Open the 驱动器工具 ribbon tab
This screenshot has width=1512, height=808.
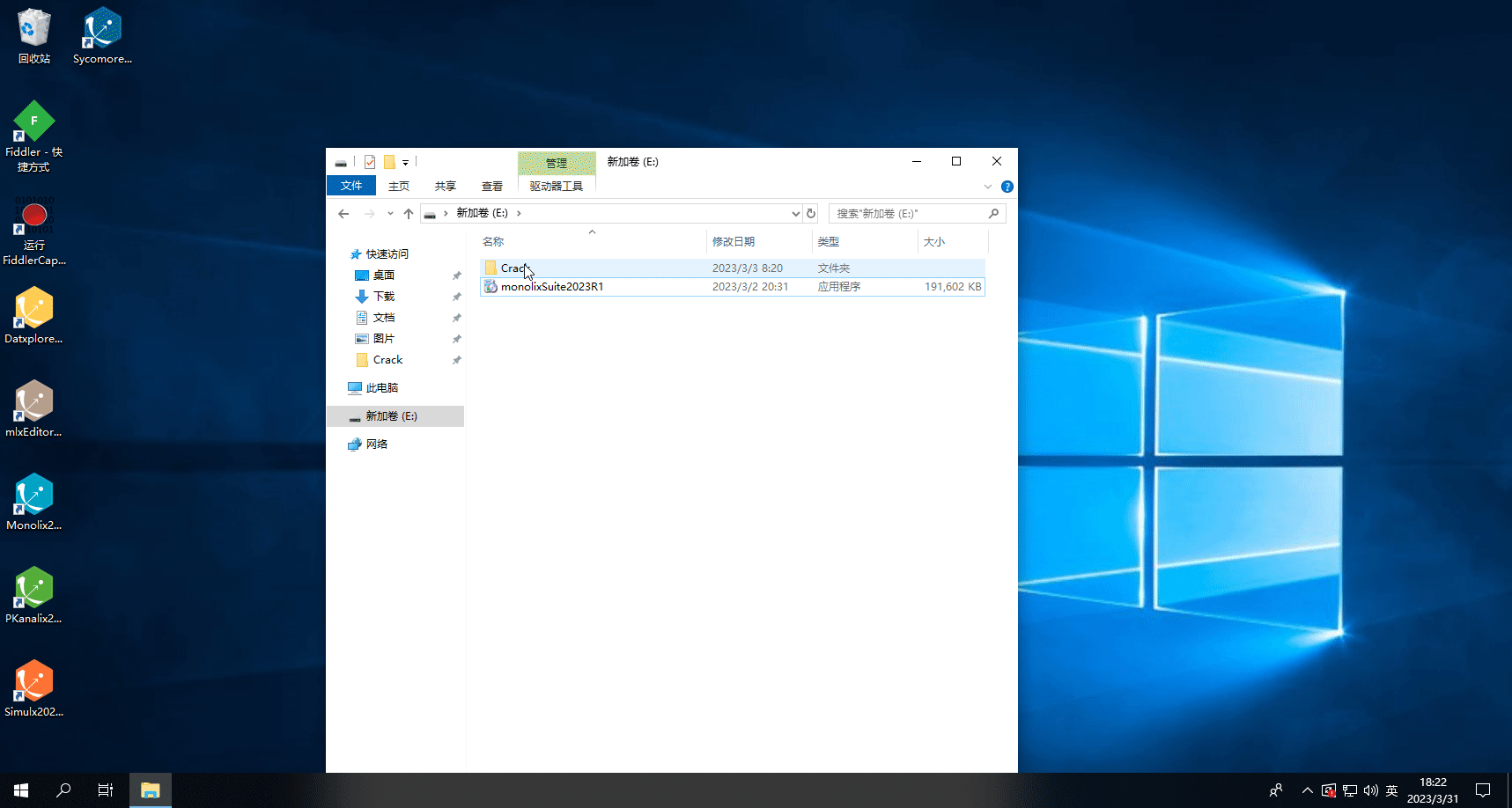click(557, 186)
